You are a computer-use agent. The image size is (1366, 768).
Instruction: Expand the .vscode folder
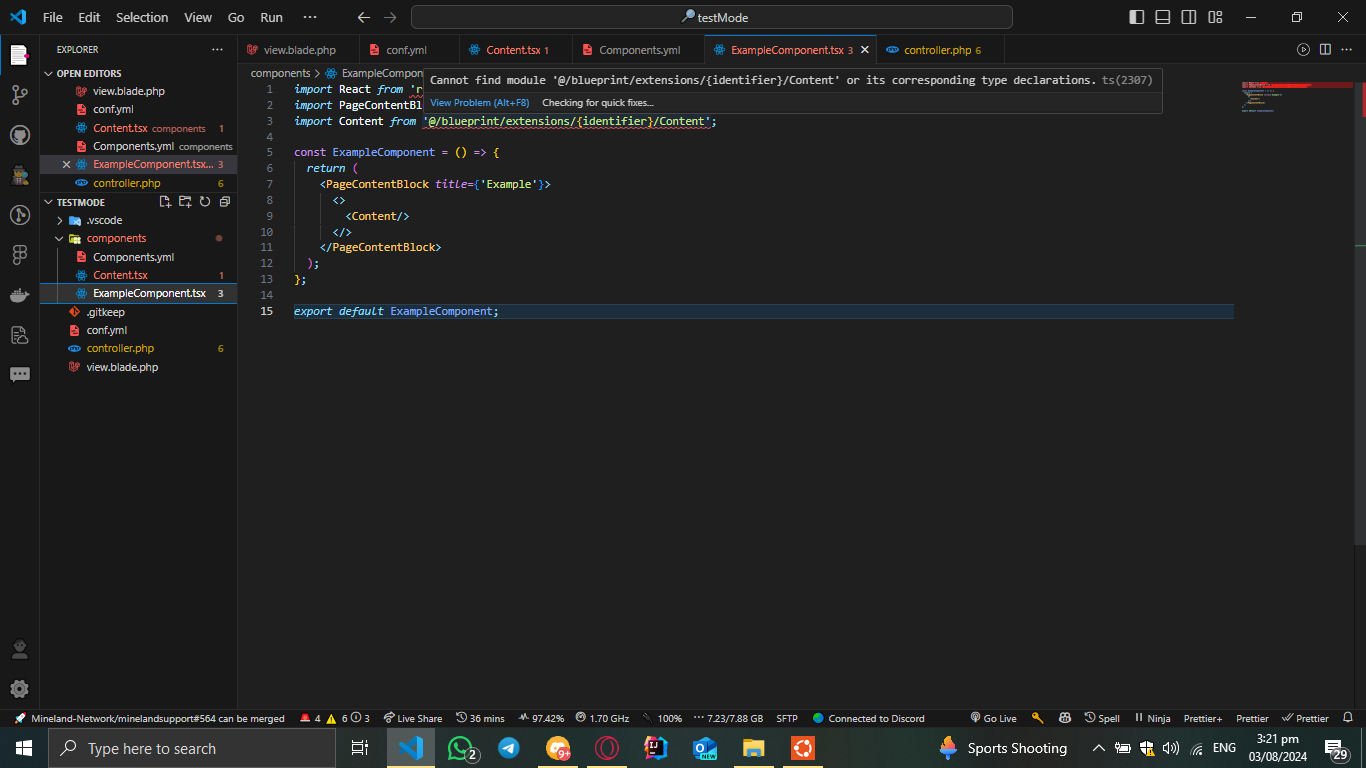point(138,220)
